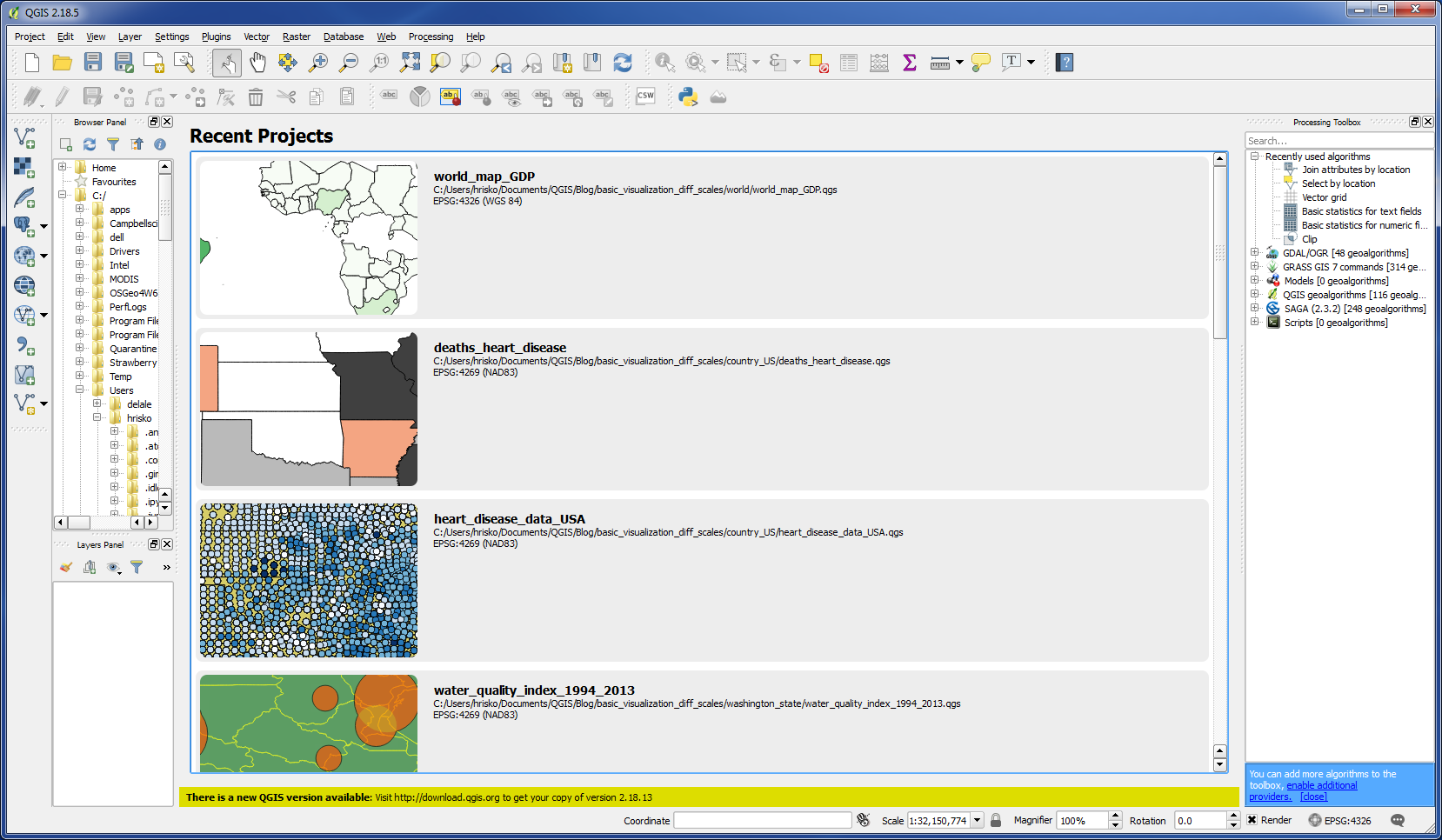Click the Recent Projects list scrollbar down arrow

click(1219, 764)
